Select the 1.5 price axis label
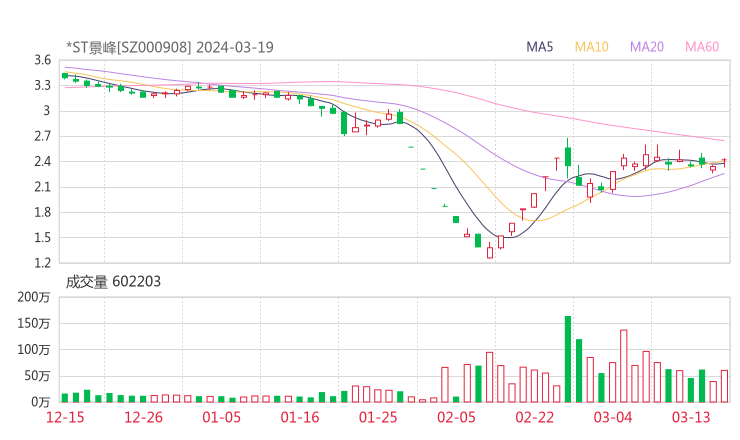 (x=42, y=238)
